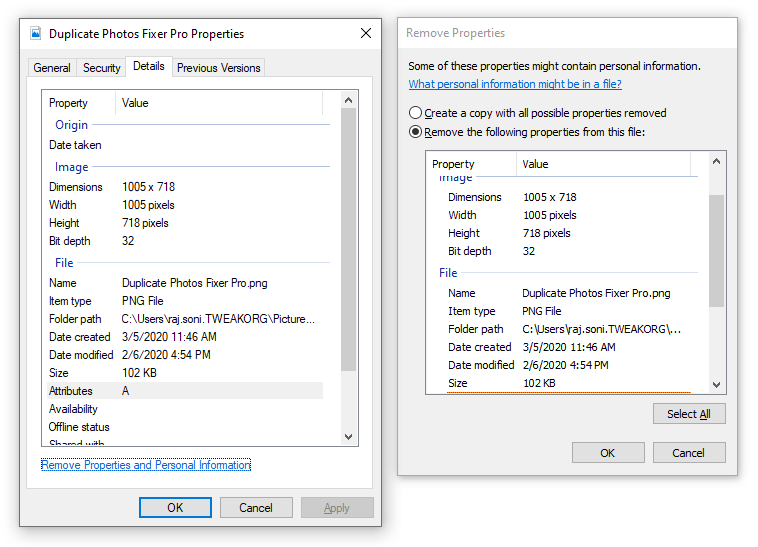Viewport: 758px width, 547px height.
Task: Click scroll down arrow in Remove Properties list
Action: pyautogui.click(x=716, y=385)
